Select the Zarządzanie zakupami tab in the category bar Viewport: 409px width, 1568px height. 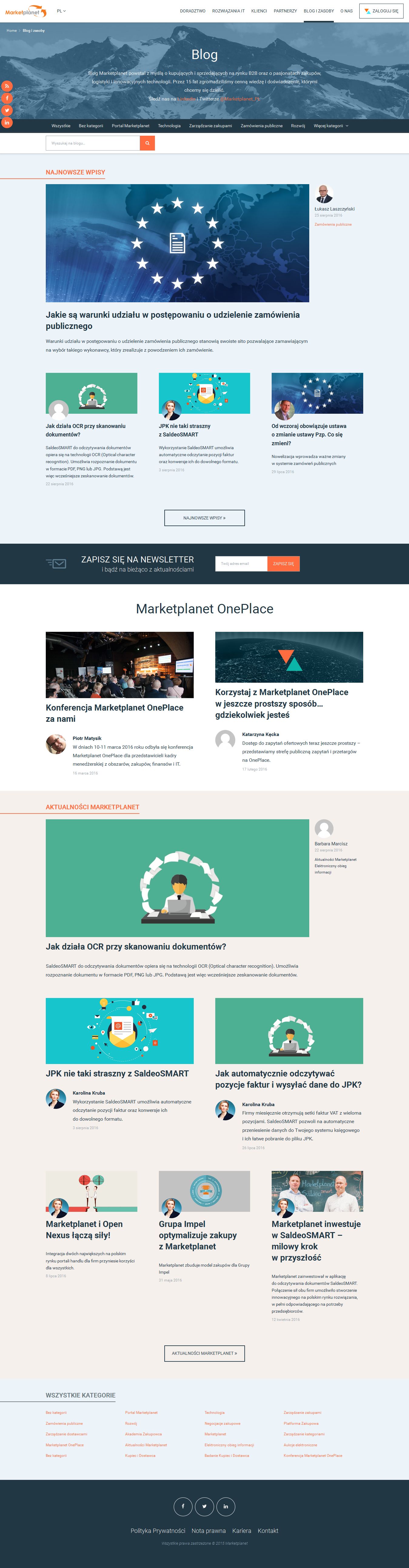[x=210, y=126]
